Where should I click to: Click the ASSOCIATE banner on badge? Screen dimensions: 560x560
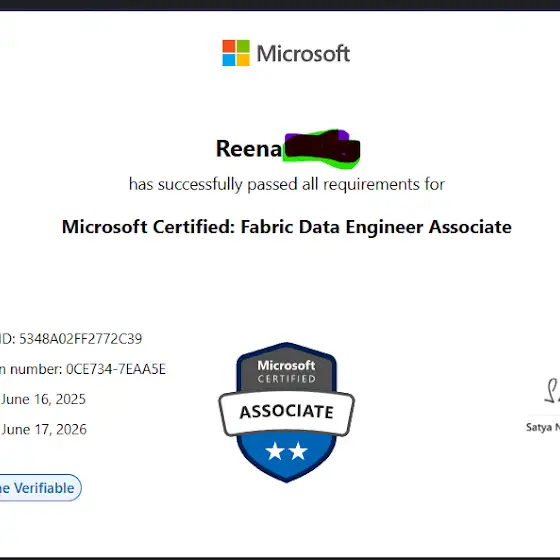coord(286,412)
